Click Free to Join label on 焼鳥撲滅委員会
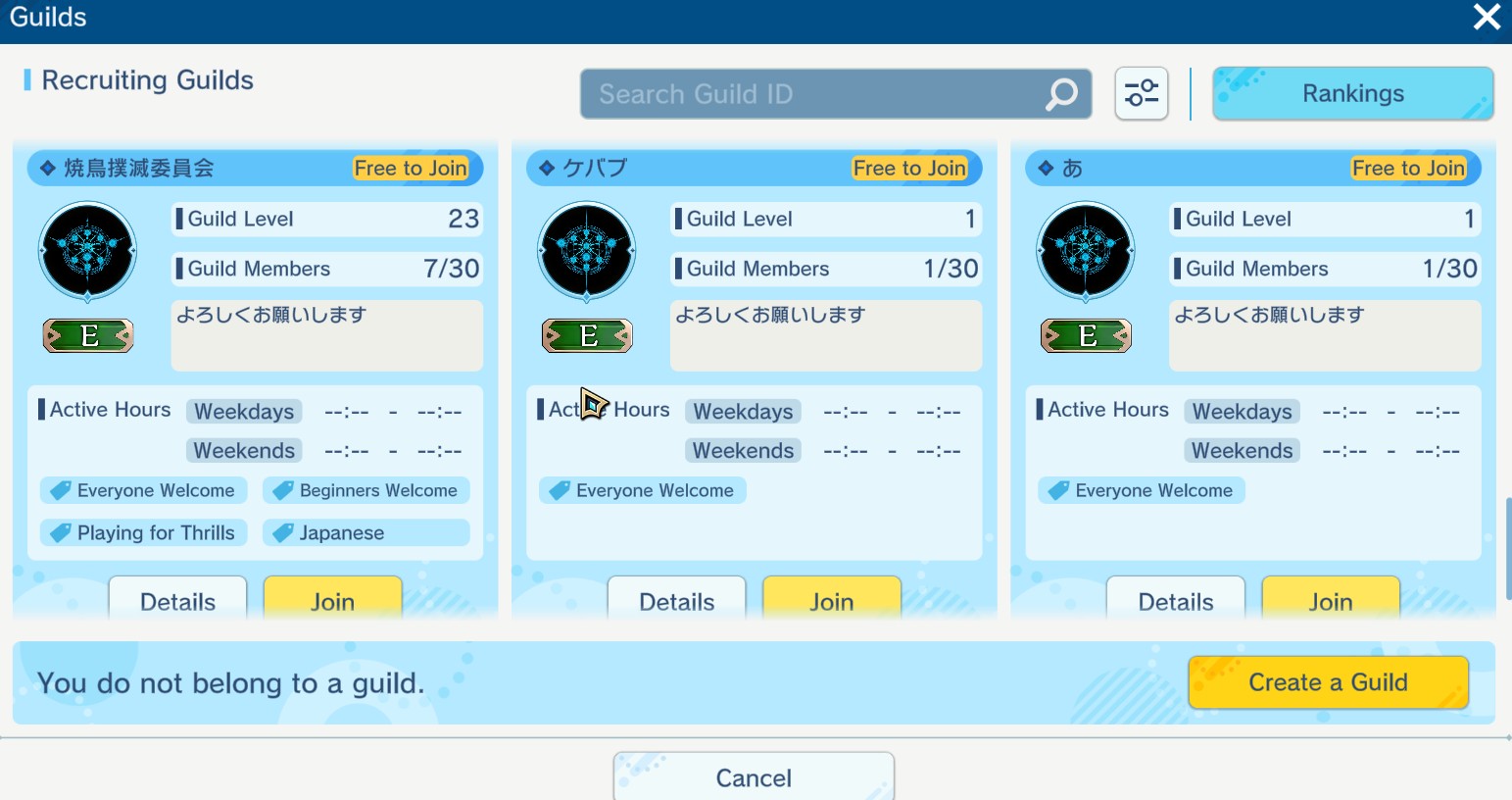 pyautogui.click(x=411, y=169)
